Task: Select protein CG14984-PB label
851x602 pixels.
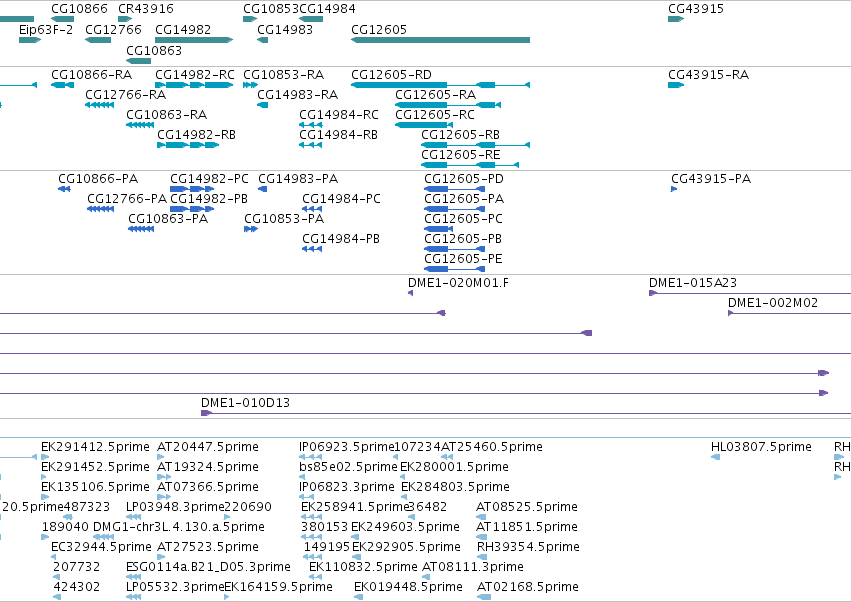Action: tap(341, 239)
